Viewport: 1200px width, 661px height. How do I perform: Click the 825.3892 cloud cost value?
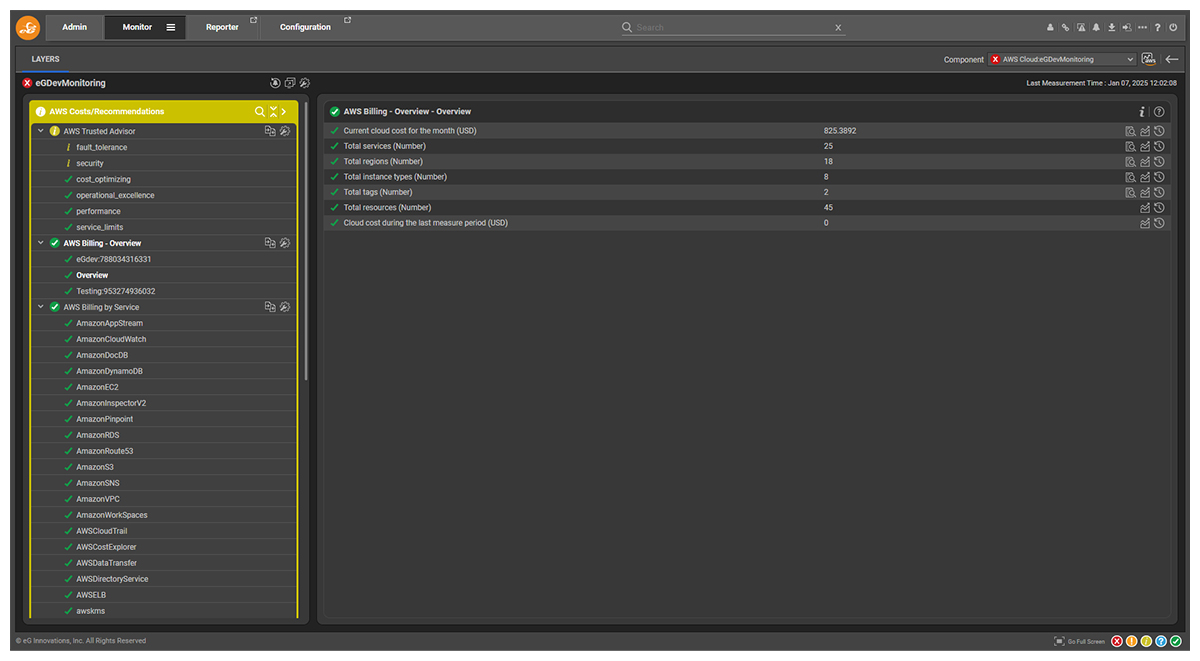point(840,131)
